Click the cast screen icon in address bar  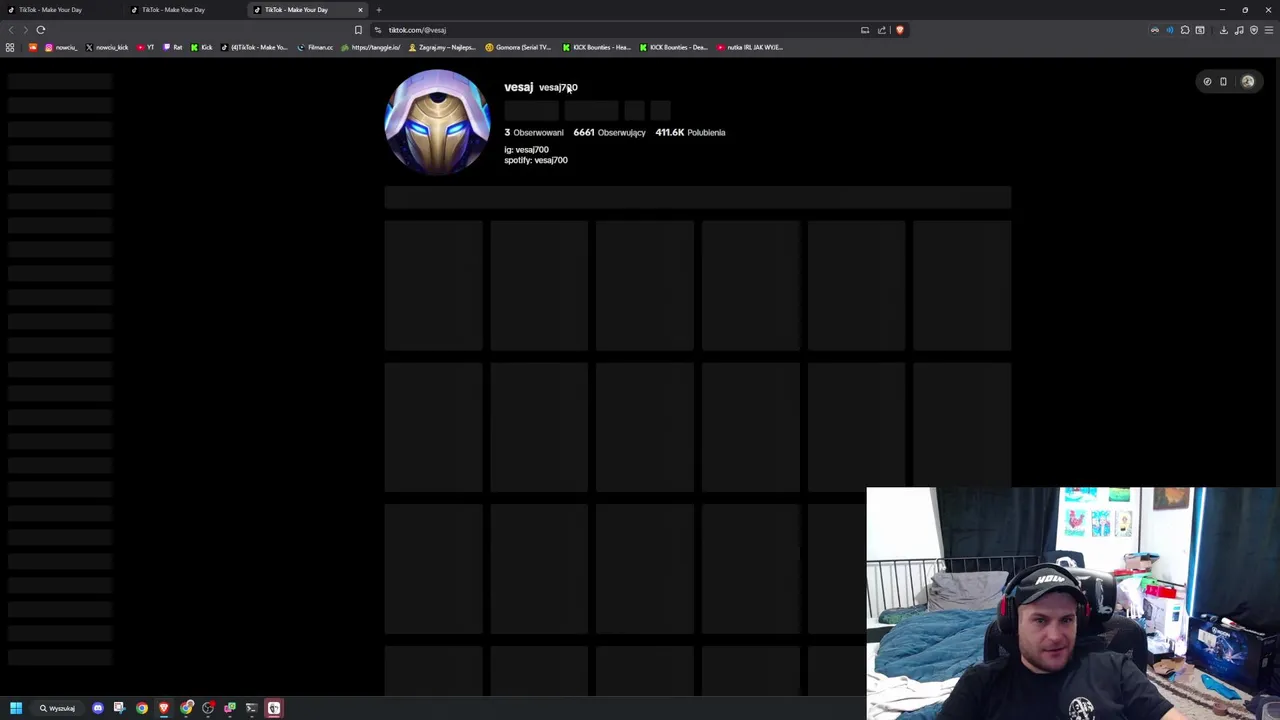pyautogui.click(x=865, y=30)
